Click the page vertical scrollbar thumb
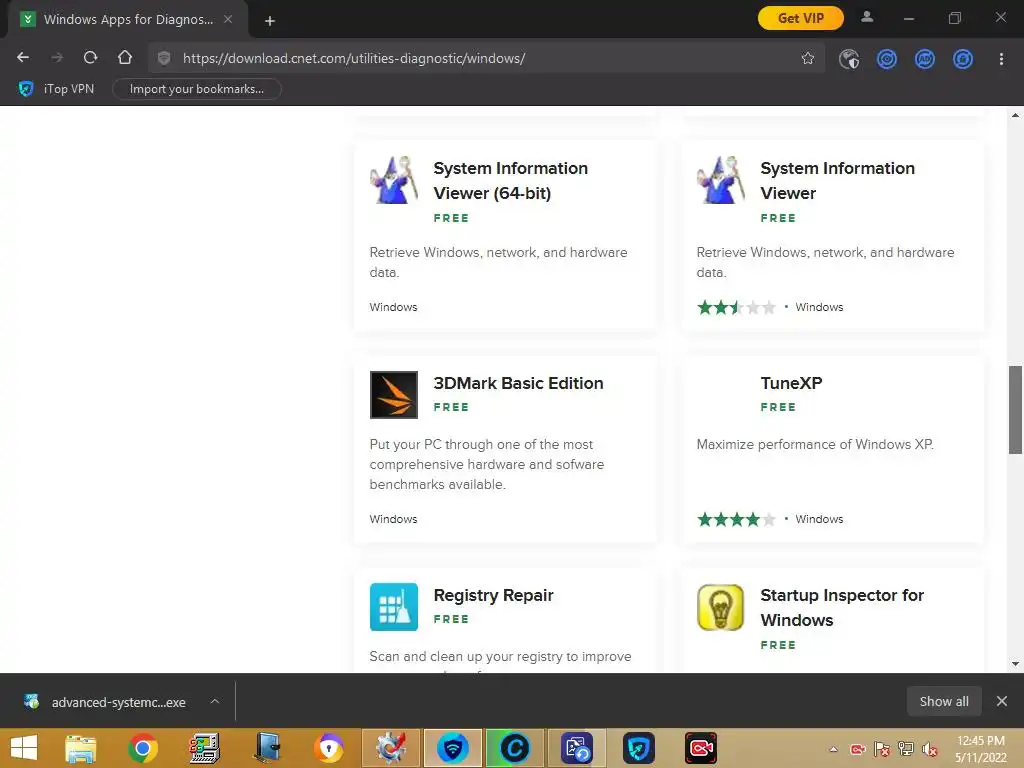Image resolution: width=1024 pixels, height=768 pixels. coord(1016,409)
